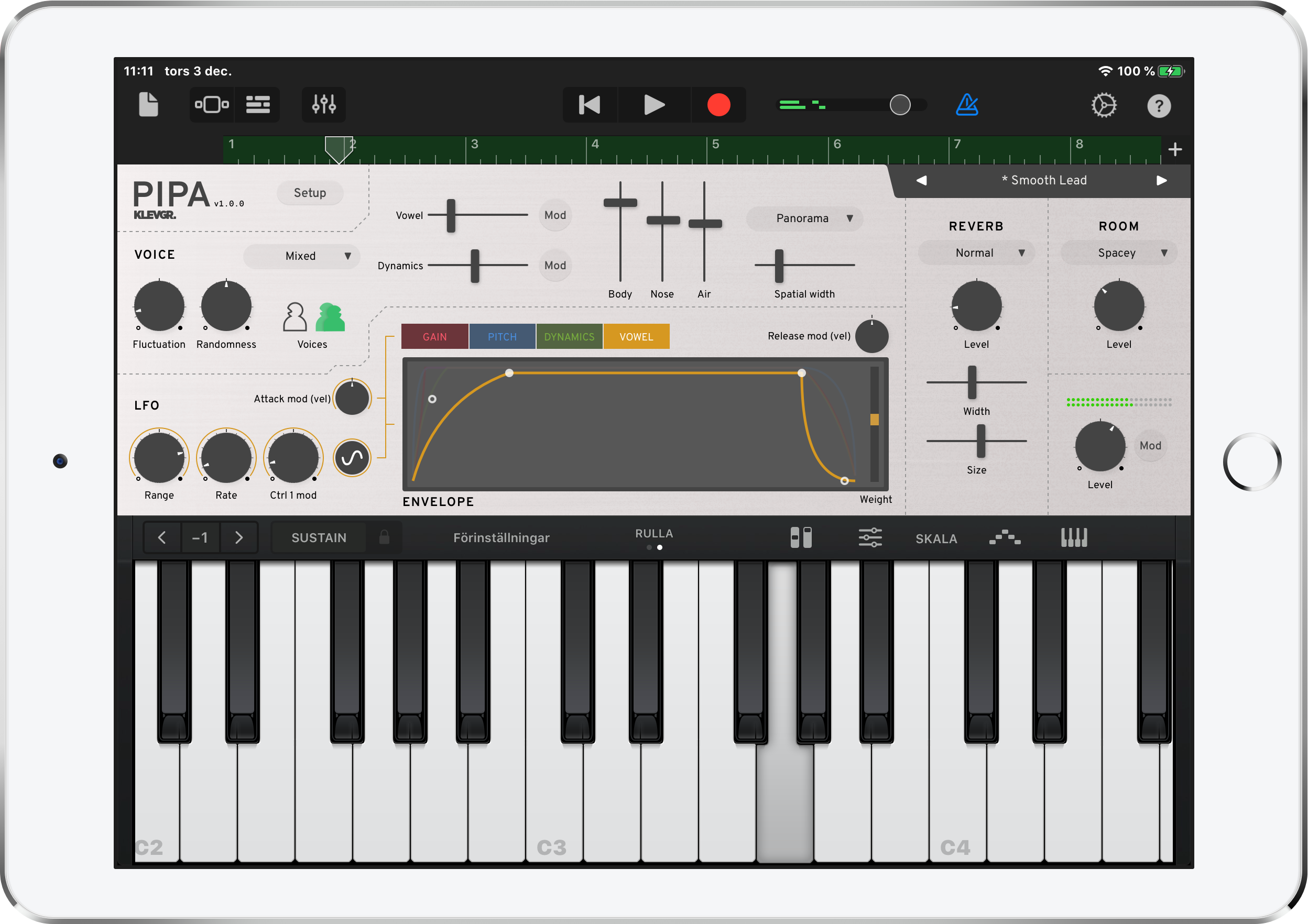This screenshot has height=924, width=1308.
Task: Open the My Songs document icon
Action: click(148, 105)
